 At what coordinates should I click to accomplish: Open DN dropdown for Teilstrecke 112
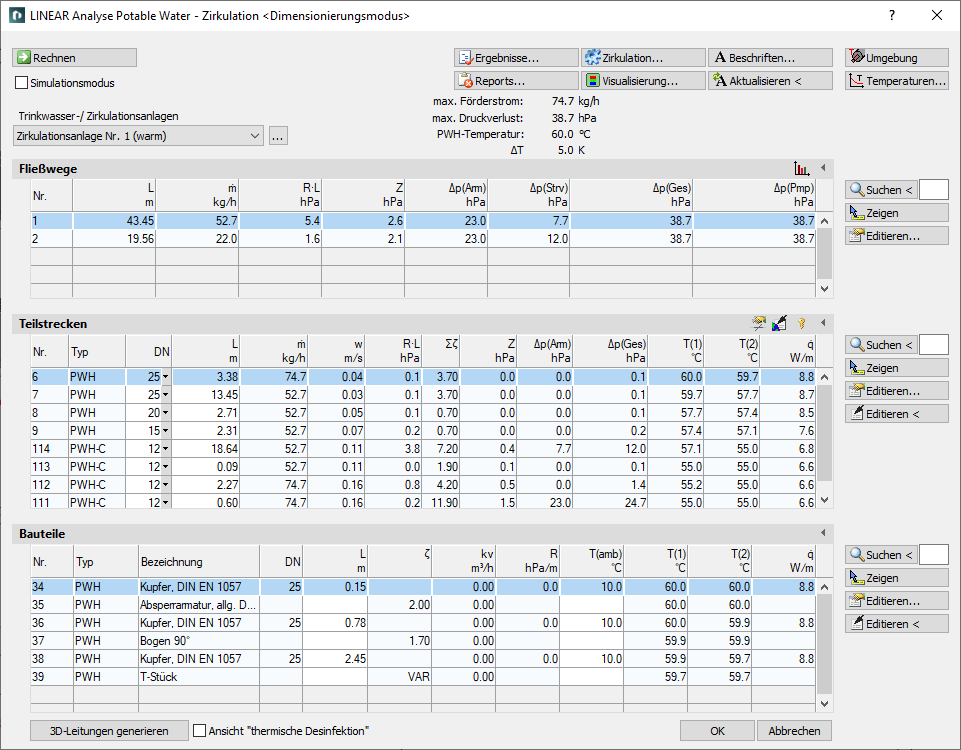(165, 485)
